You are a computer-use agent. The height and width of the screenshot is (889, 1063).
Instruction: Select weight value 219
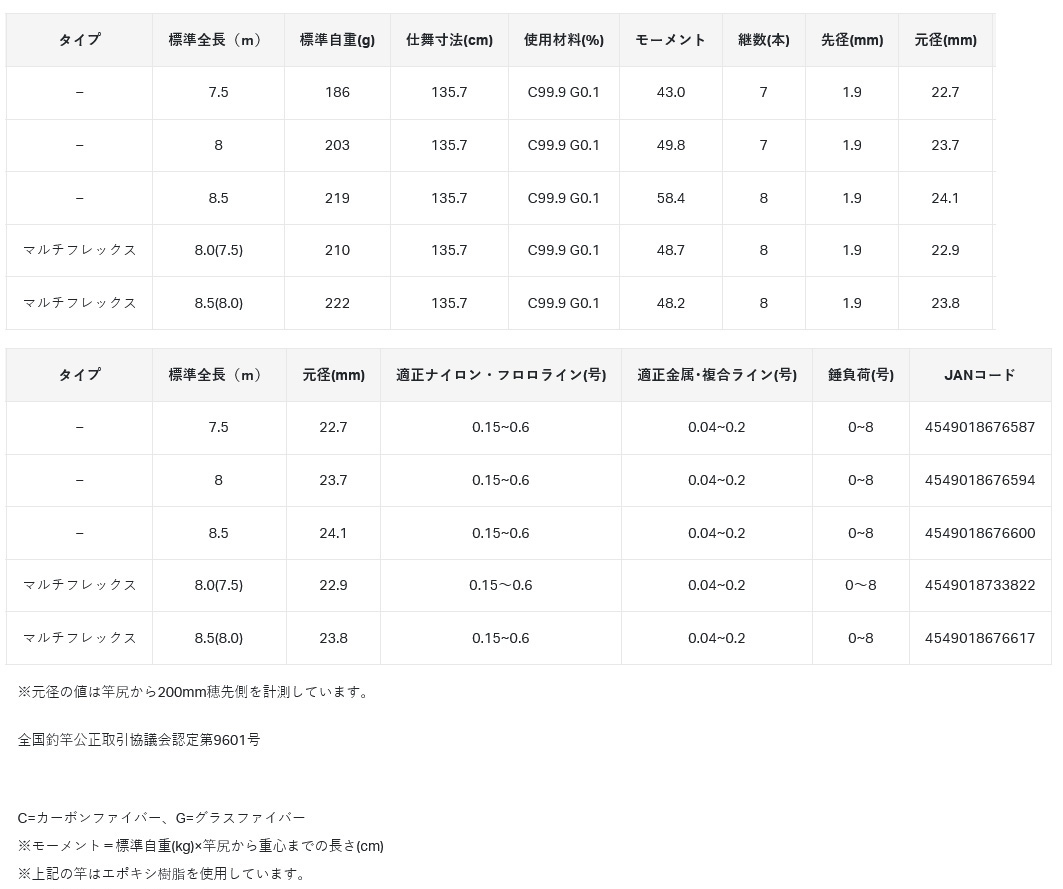[x=337, y=198]
